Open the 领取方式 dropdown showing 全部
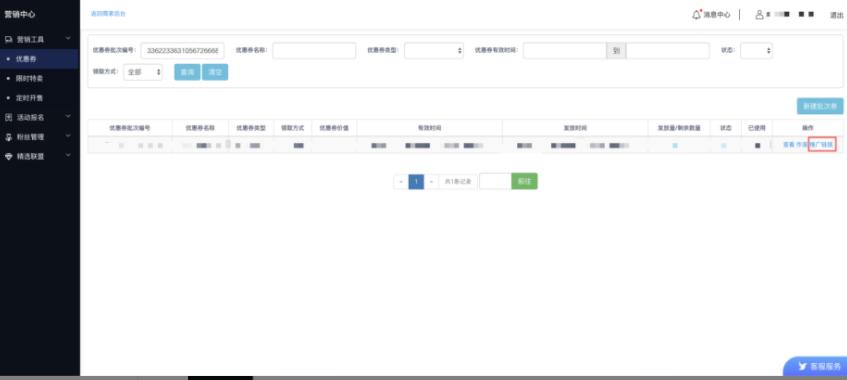The height and width of the screenshot is (380, 847). click(143, 72)
